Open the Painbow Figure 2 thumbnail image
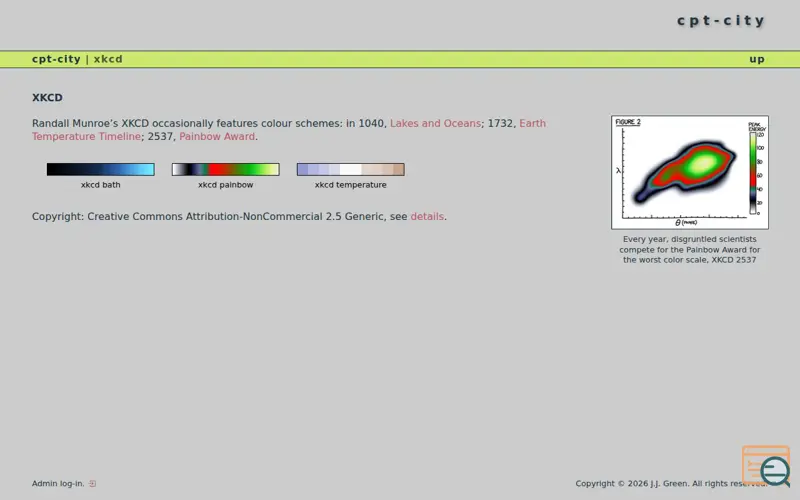 pos(690,172)
